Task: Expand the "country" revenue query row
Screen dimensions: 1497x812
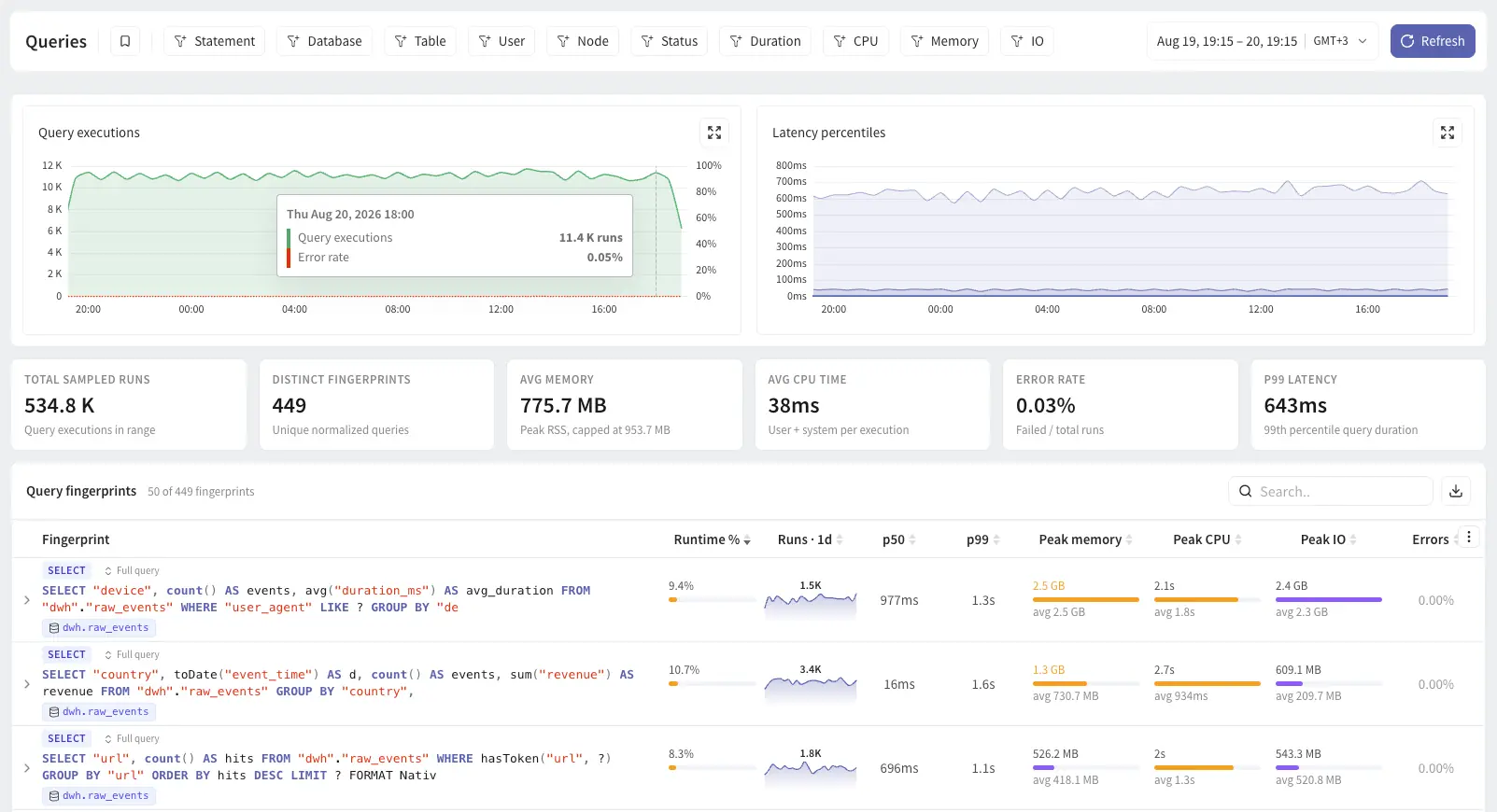Action: point(26,684)
